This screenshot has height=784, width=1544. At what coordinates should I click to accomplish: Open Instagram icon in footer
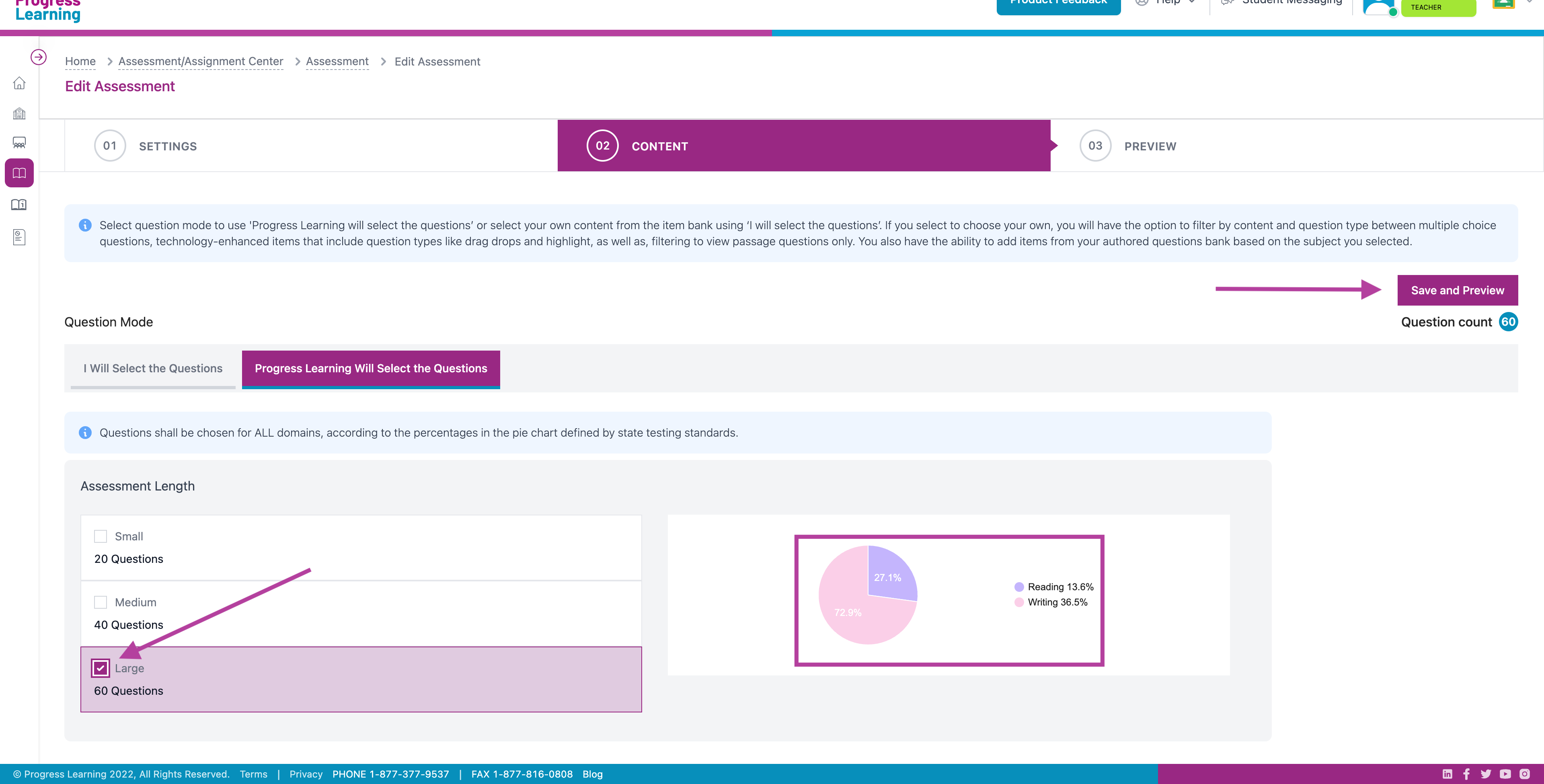click(x=1525, y=774)
